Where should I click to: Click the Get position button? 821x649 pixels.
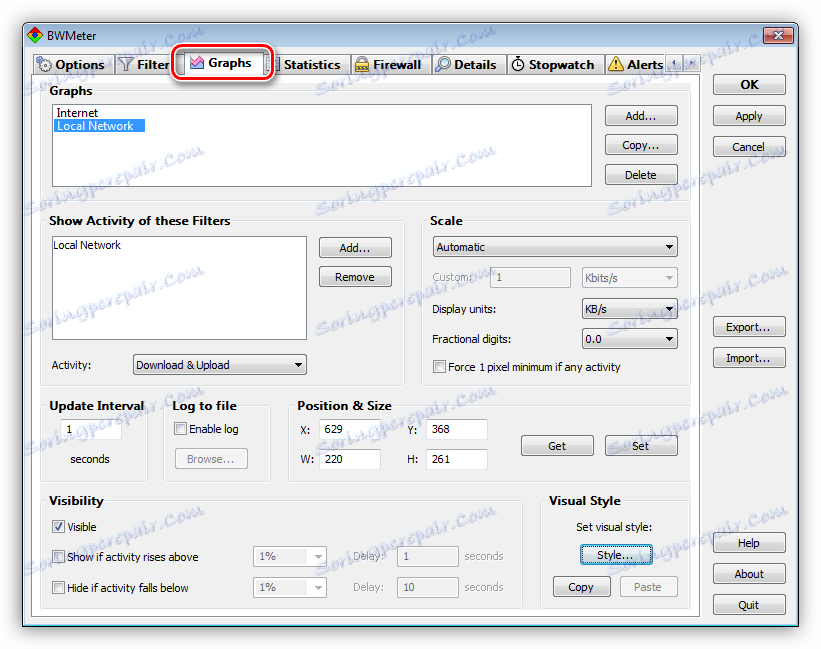[557, 446]
